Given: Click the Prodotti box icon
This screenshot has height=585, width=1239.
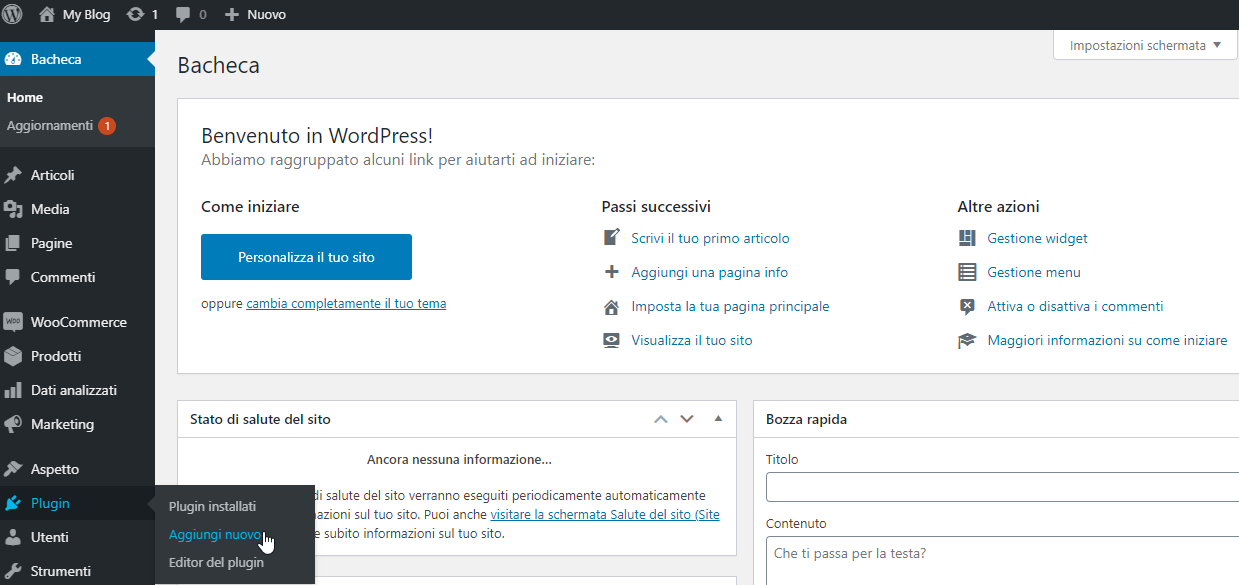Looking at the screenshot, I should pyautogui.click(x=13, y=356).
